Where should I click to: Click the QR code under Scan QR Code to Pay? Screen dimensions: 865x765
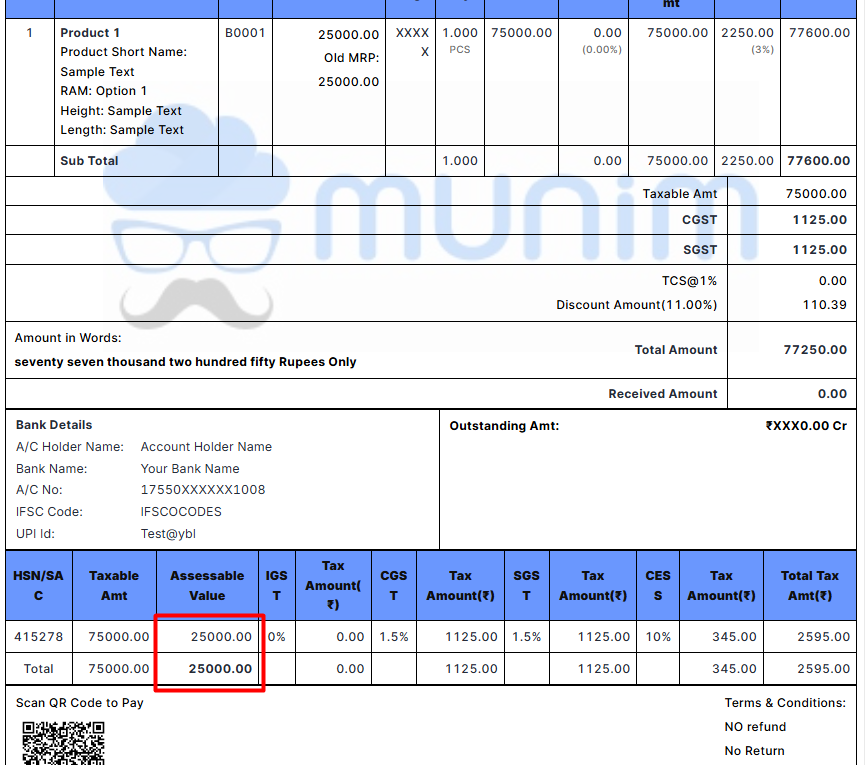tap(63, 742)
